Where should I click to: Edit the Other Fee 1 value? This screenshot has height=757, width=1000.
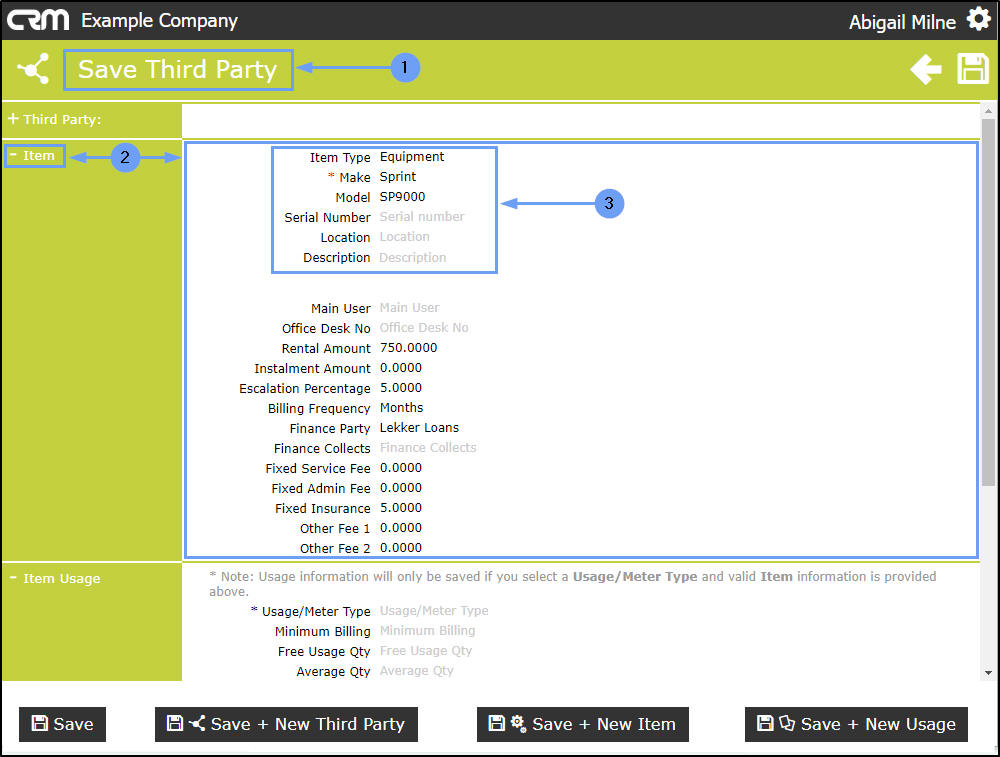pyautogui.click(x=401, y=528)
